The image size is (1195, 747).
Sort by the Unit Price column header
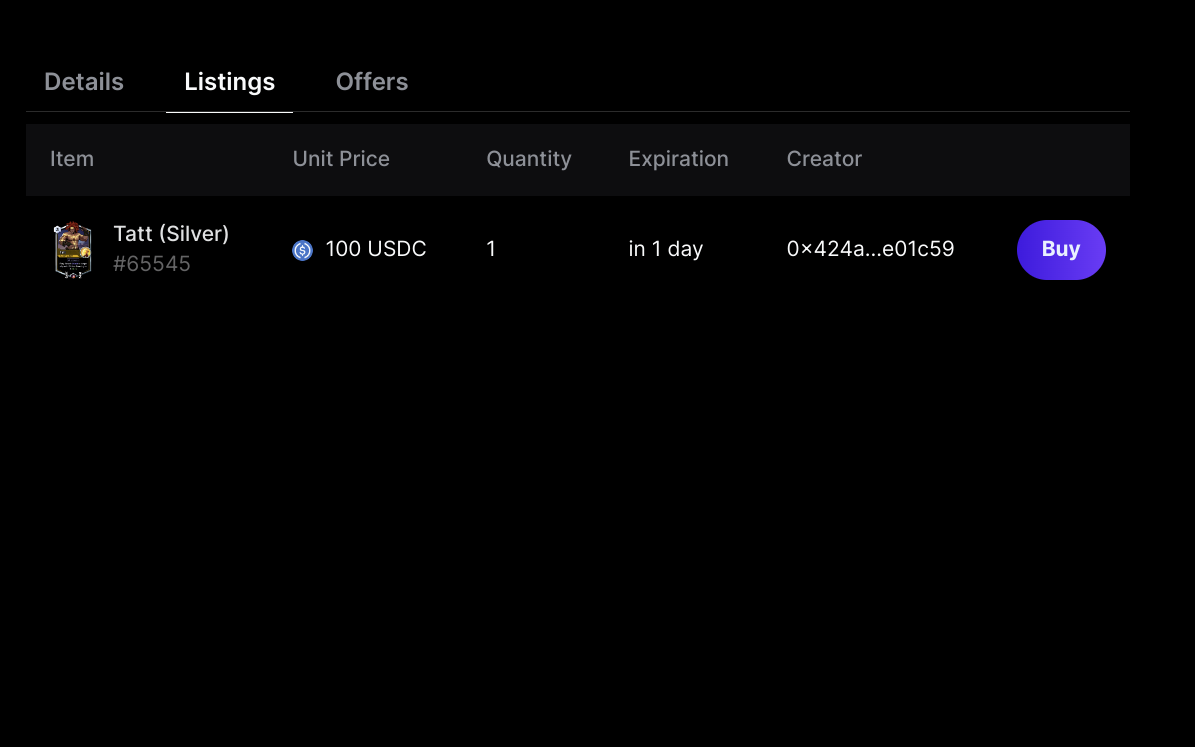341,159
